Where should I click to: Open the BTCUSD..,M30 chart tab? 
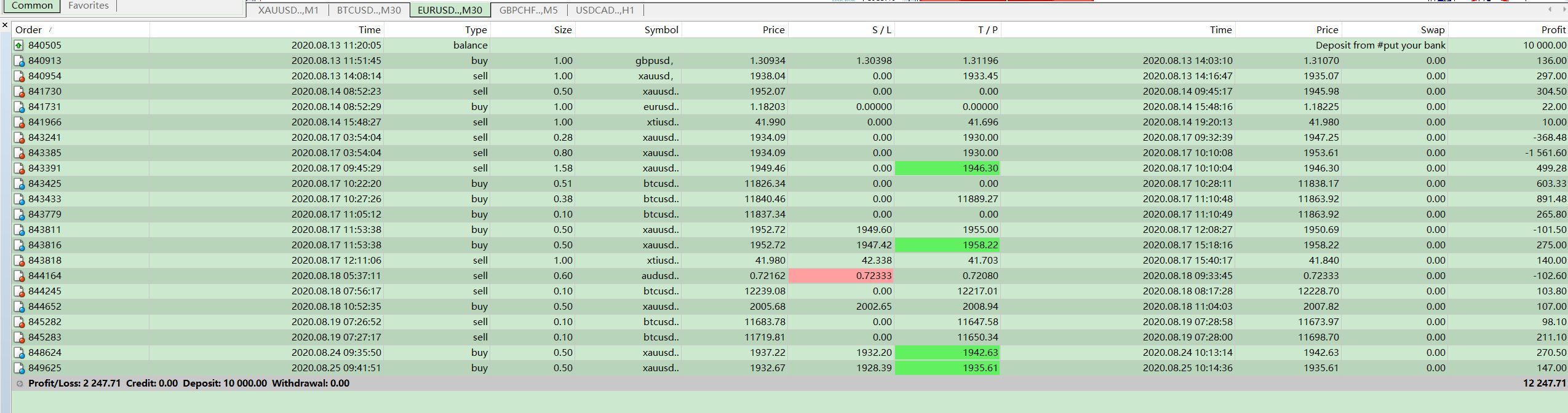click(368, 10)
